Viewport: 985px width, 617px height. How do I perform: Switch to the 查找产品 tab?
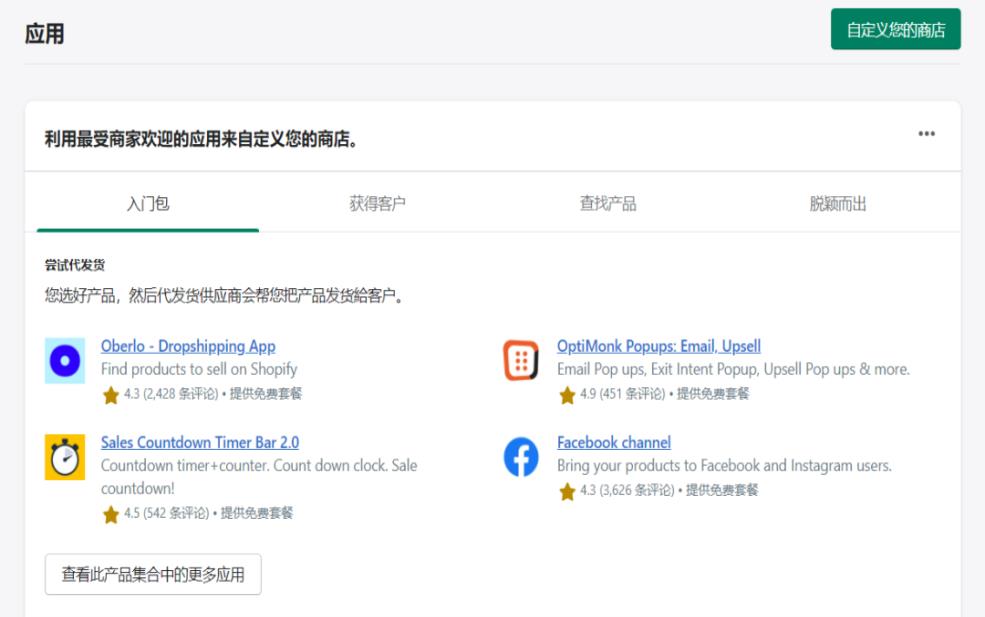(607, 204)
